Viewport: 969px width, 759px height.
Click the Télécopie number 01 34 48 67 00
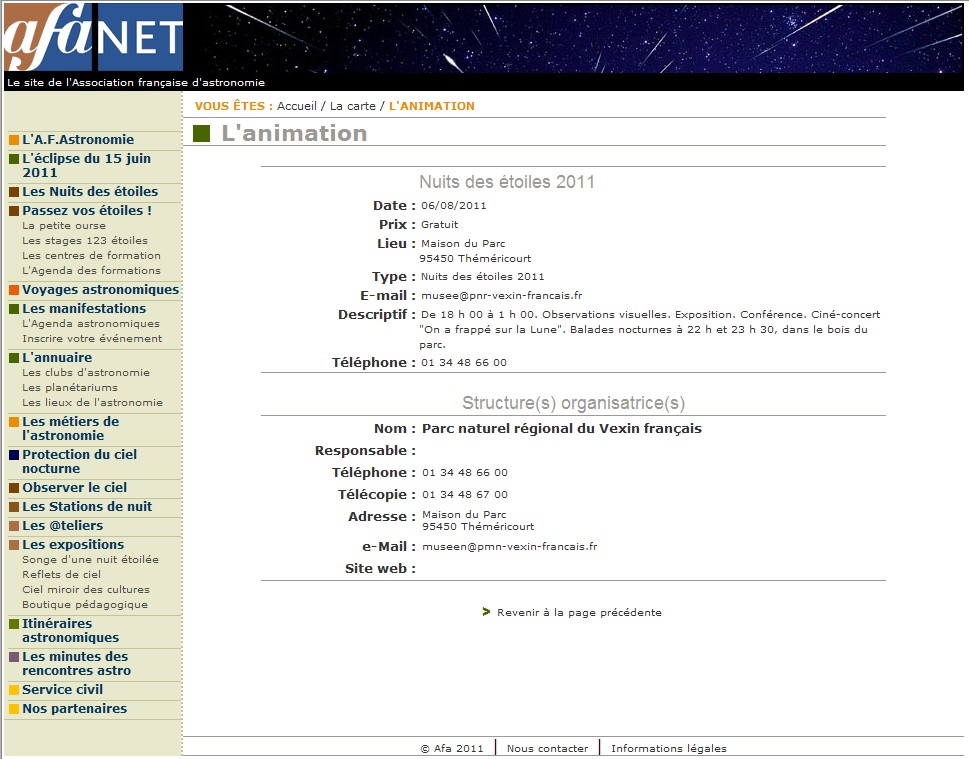click(465, 494)
